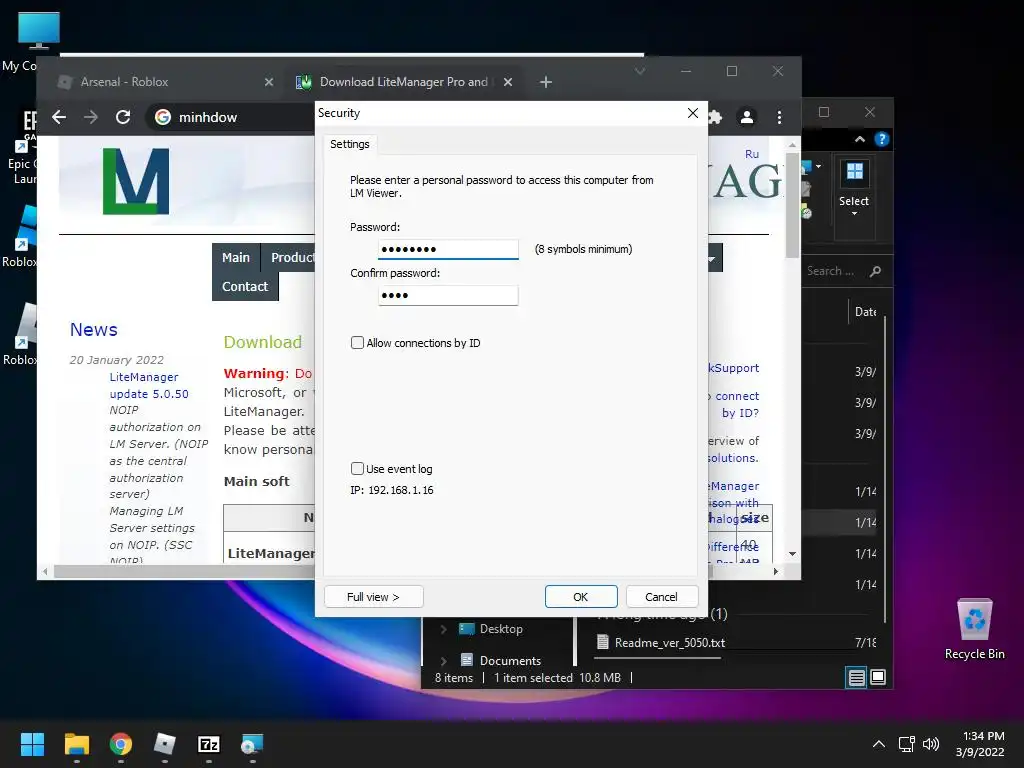Image resolution: width=1024 pixels, height=768 pixels.
Task: Open File Explorer help icon
Action: click(x=882, y=139)
